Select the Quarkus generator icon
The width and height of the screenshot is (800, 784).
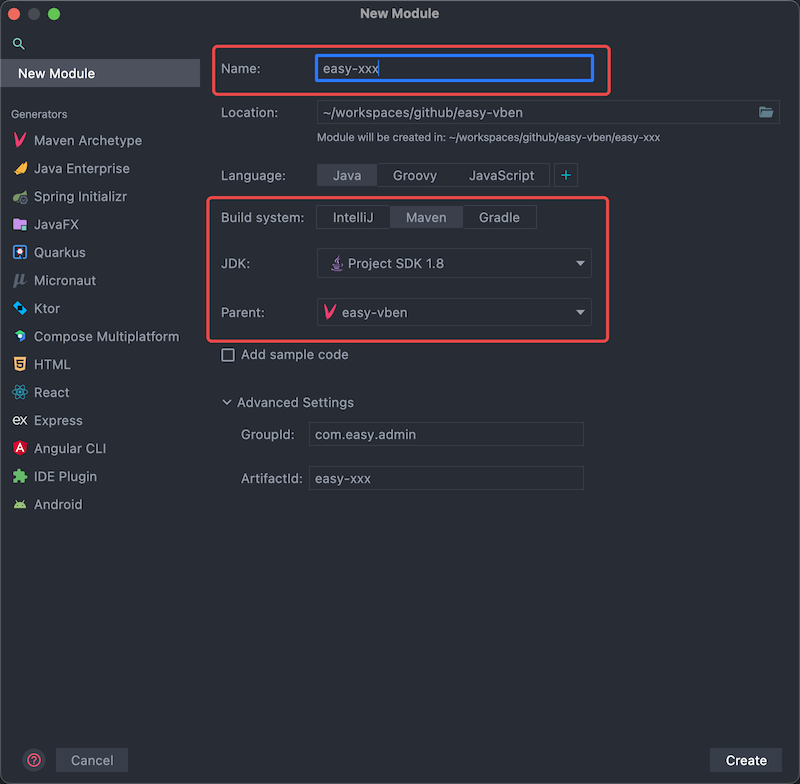click(x=20, y=252)
